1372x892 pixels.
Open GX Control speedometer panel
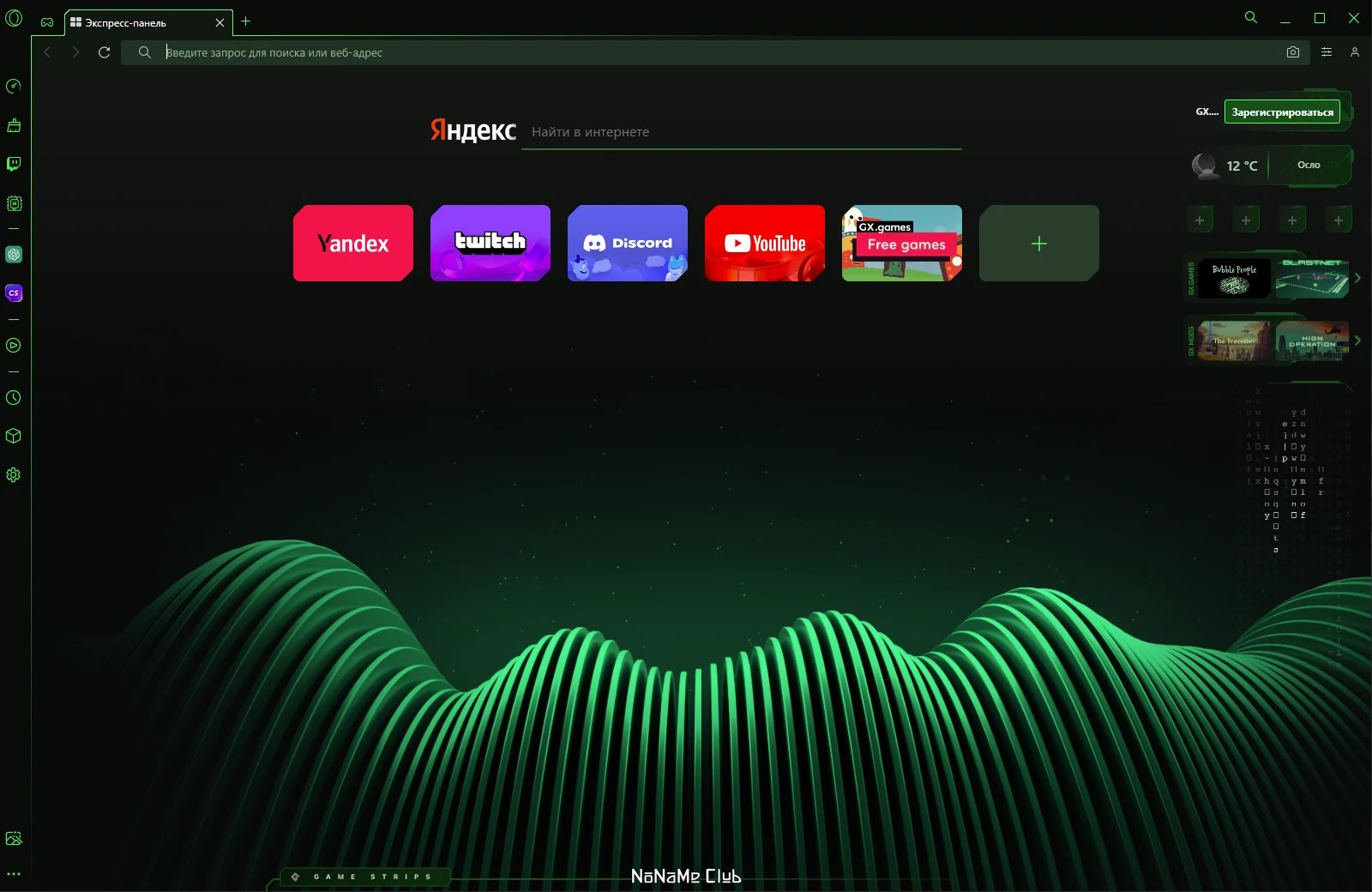click(x=14, y=86)
